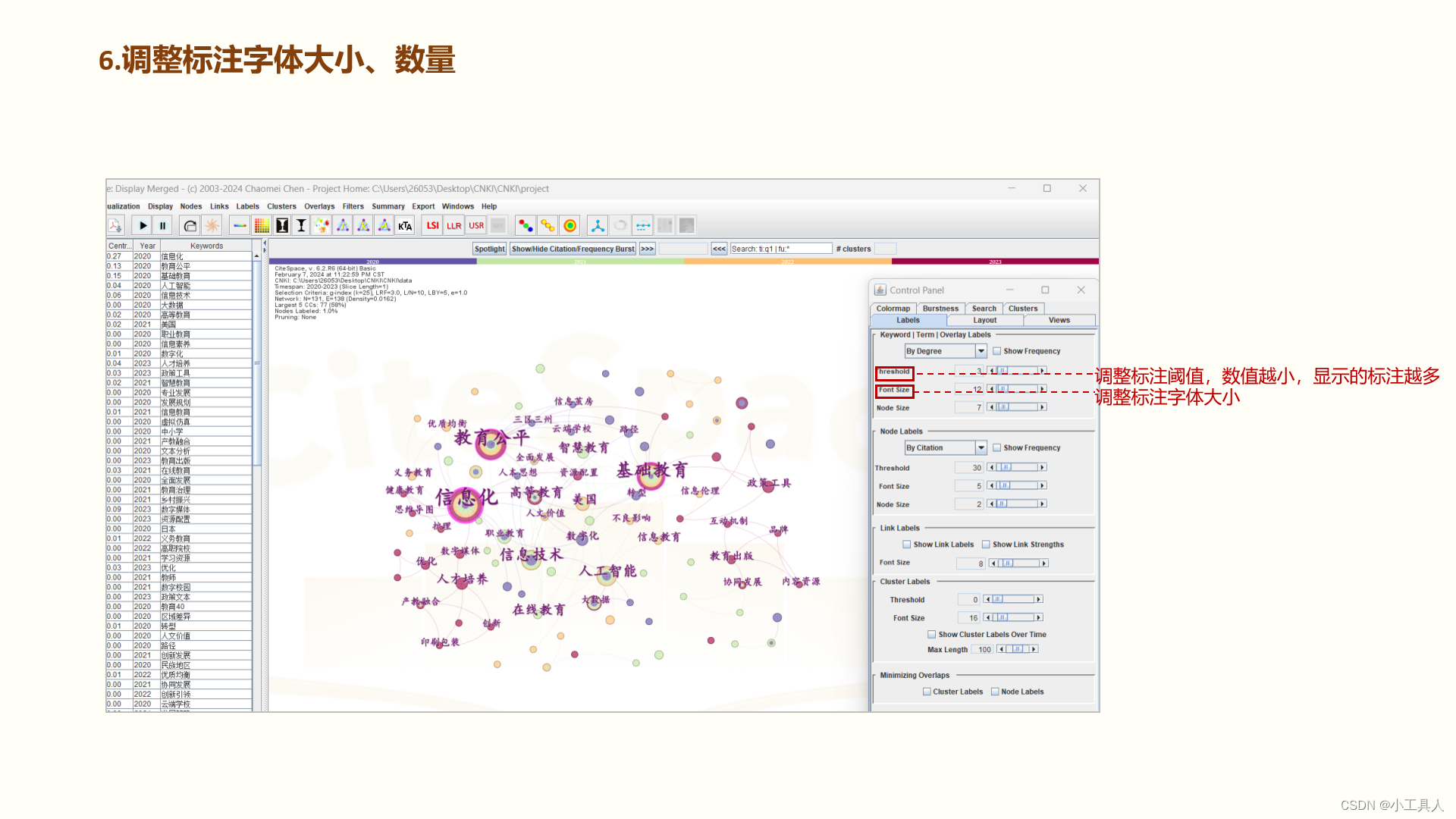Pause the layout animation
The image size is (1456, 819).
coord(162,225)
